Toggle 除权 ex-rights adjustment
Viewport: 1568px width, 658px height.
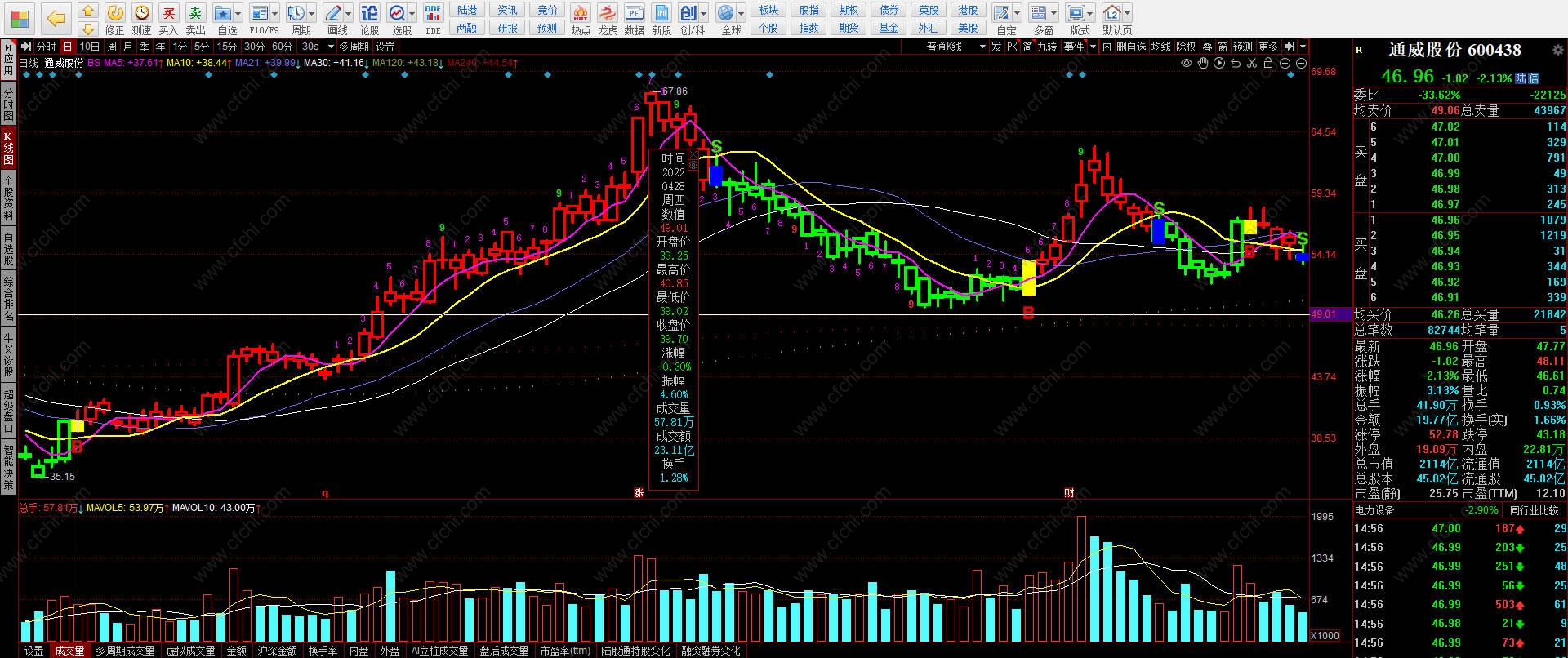pos(1186,47)
